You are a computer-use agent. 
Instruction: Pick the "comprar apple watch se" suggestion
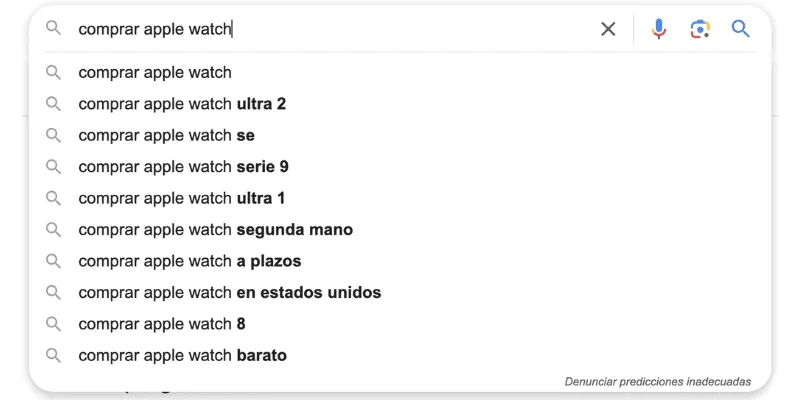[166, 135]
